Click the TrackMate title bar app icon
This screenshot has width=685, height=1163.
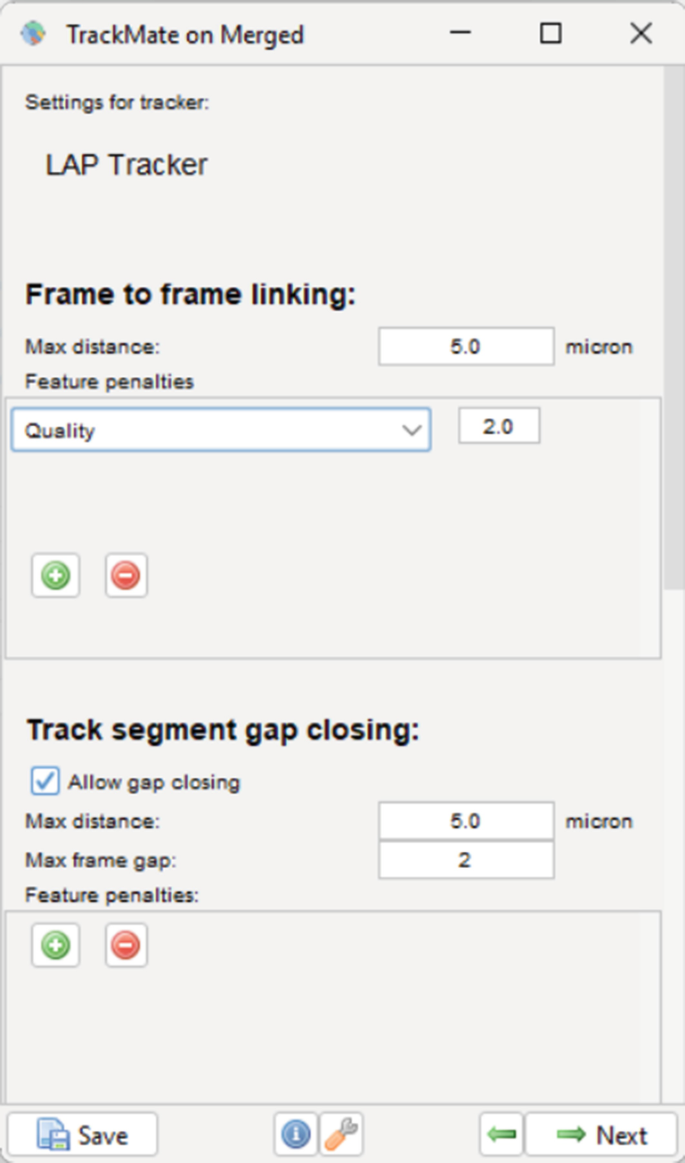point(33,34)
